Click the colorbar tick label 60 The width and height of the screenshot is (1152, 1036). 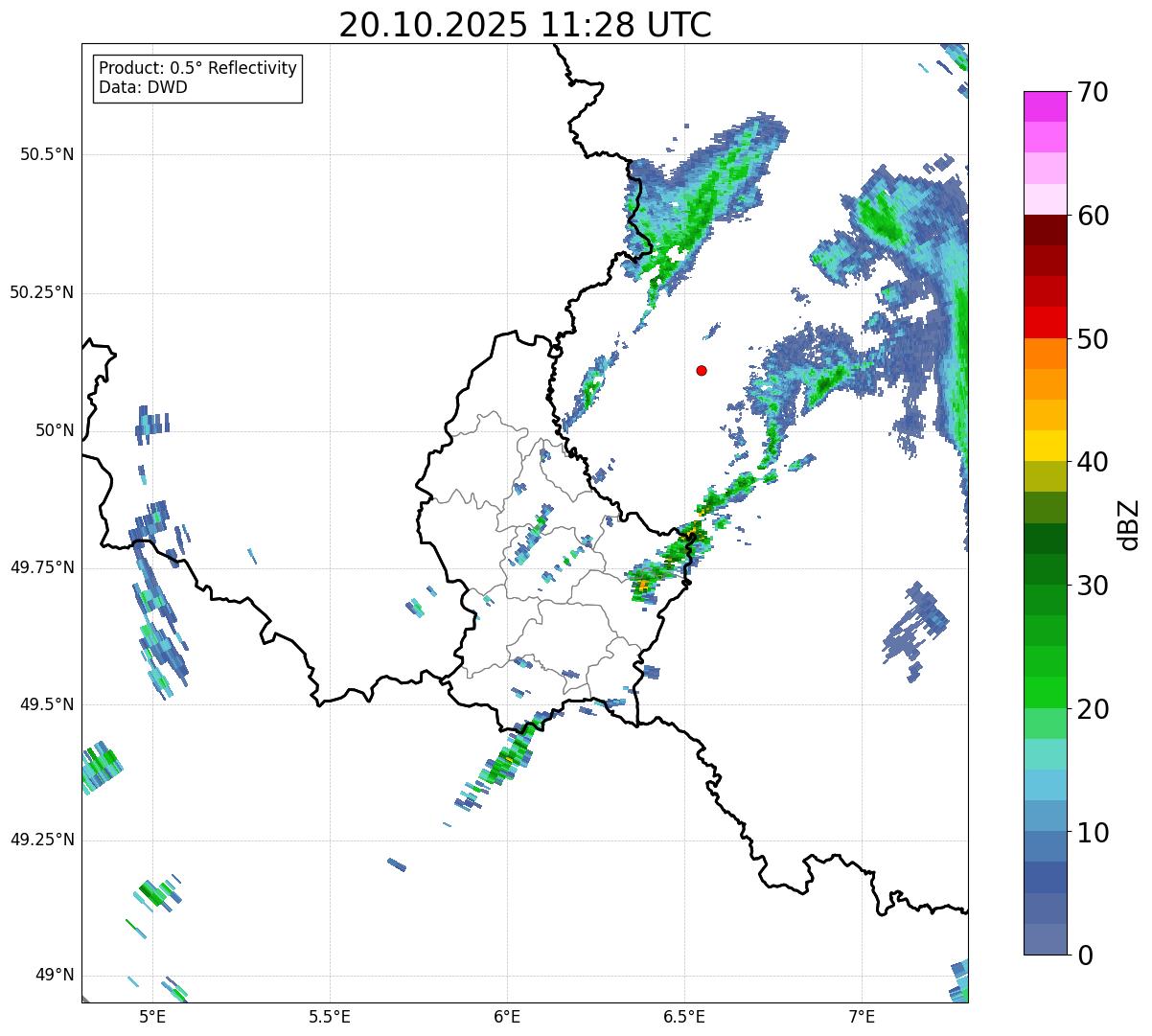pyautogui.click(x=1093, y=216)
